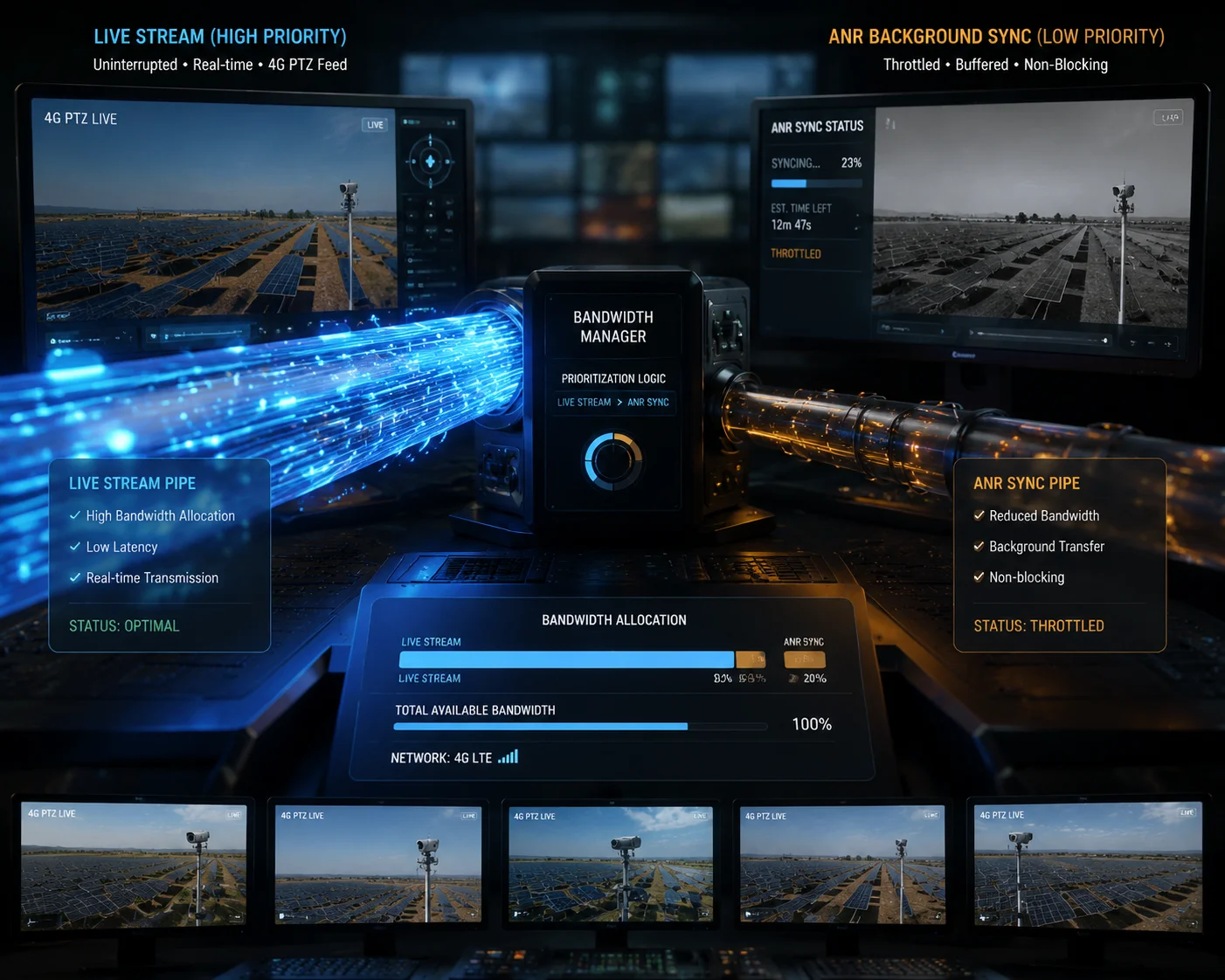The height and width of the screenshot is (980, 1225).
Task: Click the 4G LTE signal strength bars
Action: pyautogui.click(x=509, y=756)
